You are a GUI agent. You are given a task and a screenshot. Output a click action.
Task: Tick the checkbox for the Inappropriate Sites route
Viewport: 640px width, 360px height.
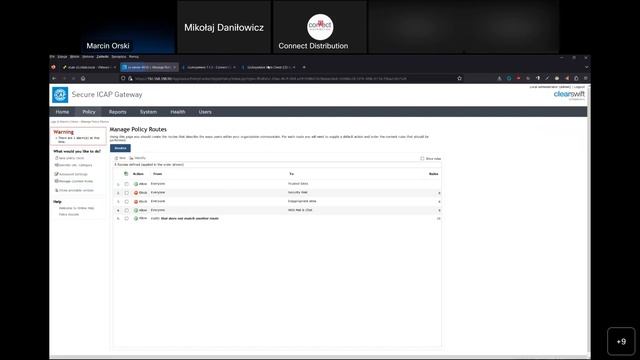[x=127, y=202]
